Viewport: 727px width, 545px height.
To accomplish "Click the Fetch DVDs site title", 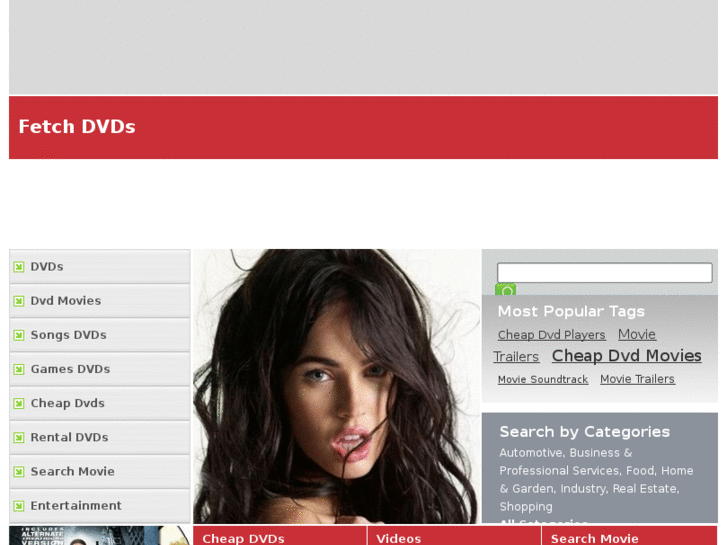I will [77, 127].
